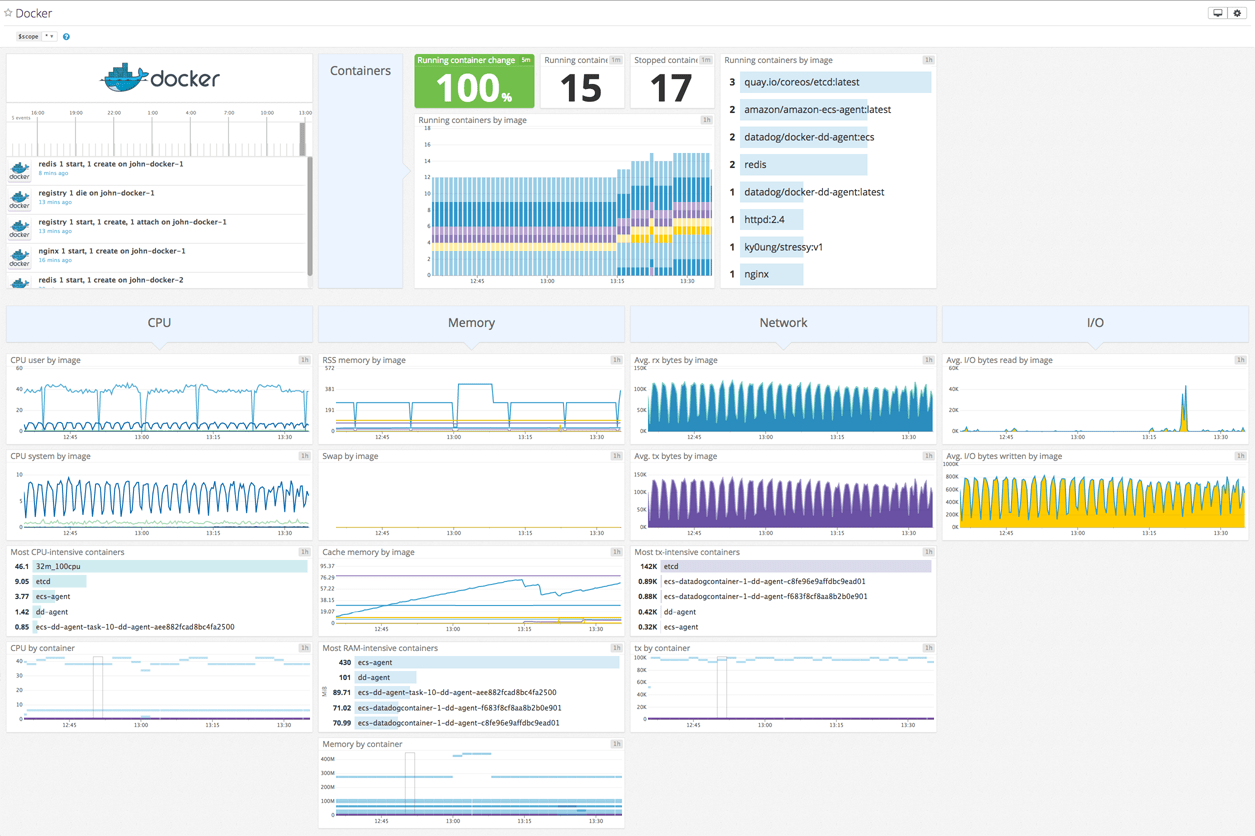Click the large Docker logo in the events widget
Viewport: 1255px width, 836px height.
click(158, 77)
